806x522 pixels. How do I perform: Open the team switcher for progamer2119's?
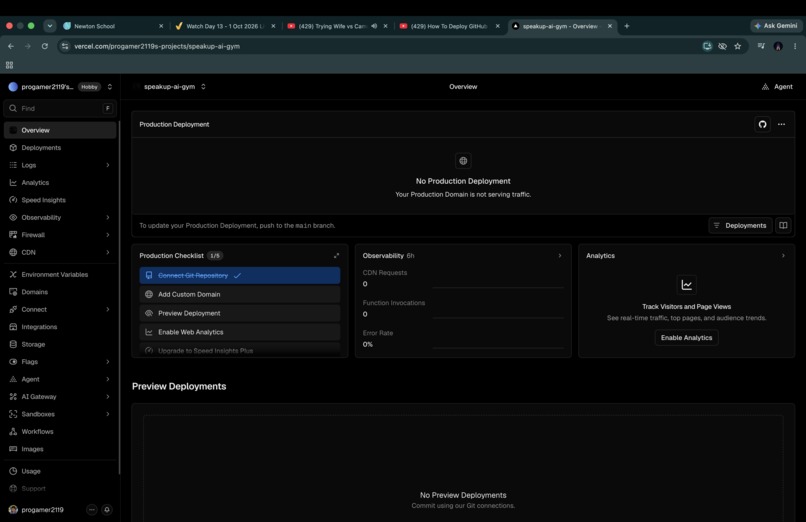pyautogui.click(x=109, y=87)
